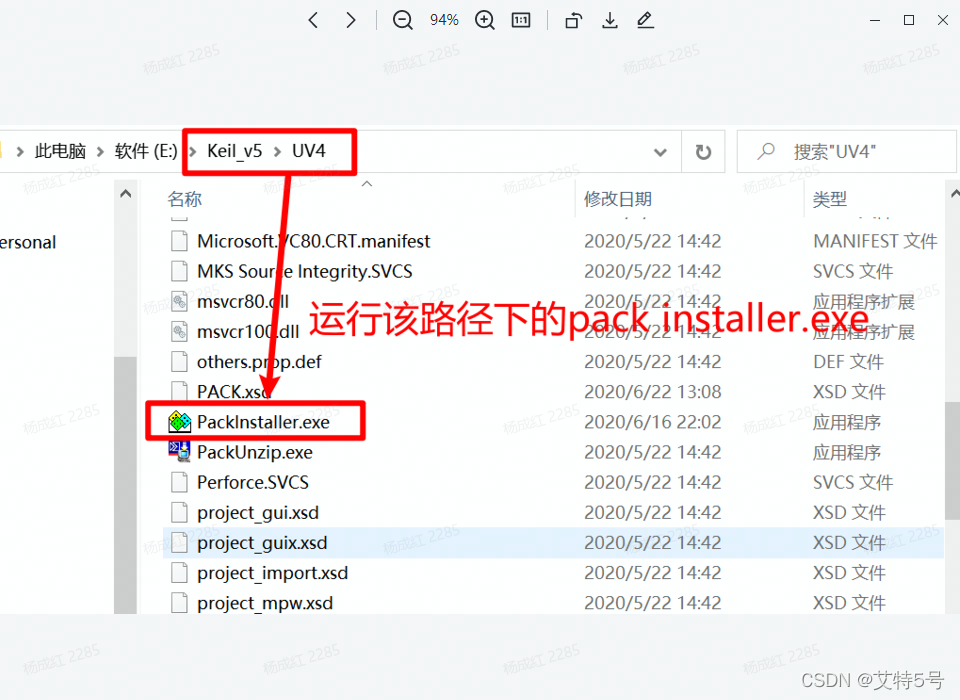Expand the chevron after 此电脑 in the path
Viewport: 960px width, 700px height.
[x=100, y=151]
